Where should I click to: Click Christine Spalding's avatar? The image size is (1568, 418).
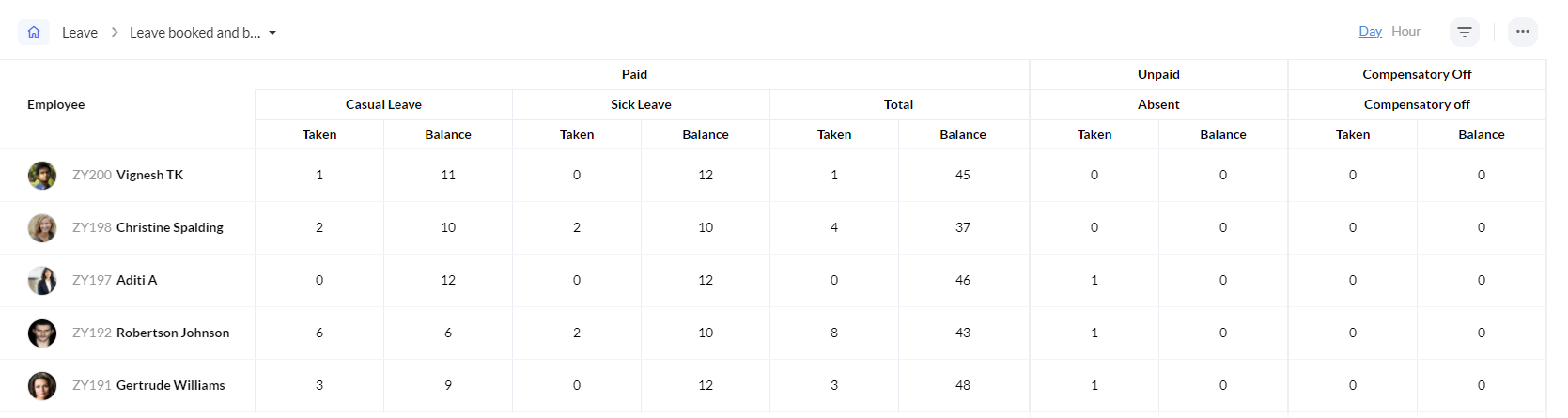coord(42,228)
